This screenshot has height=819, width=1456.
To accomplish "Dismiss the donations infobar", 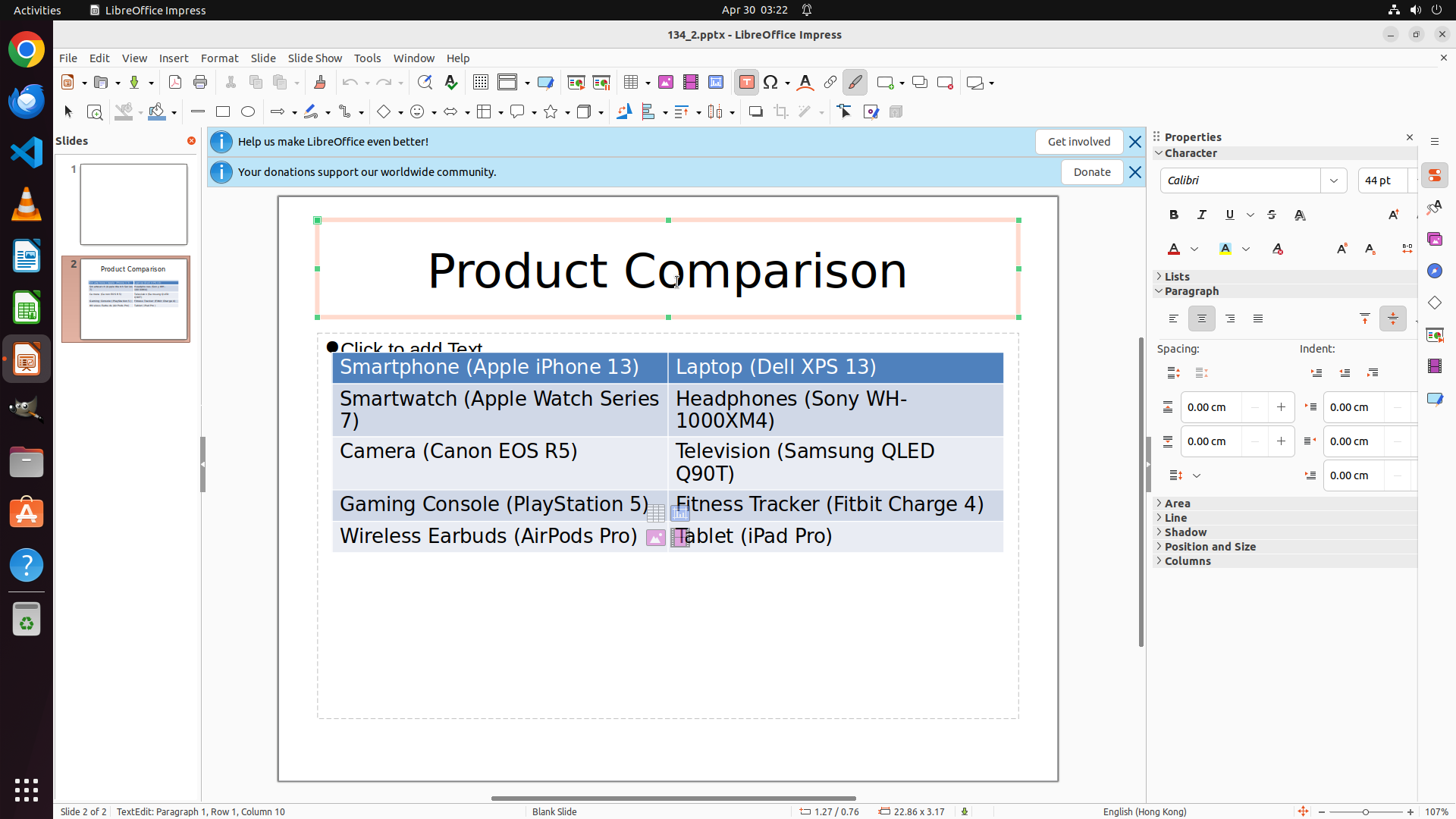I will pyautogui.click(x=1135, y=172).
